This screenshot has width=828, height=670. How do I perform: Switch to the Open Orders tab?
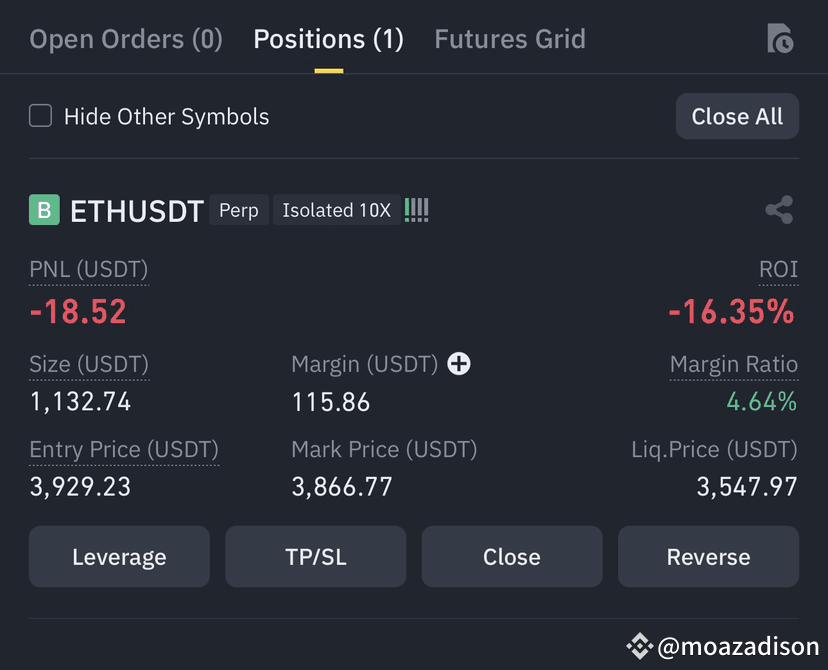pyautogui.click(x=126, y=40)
